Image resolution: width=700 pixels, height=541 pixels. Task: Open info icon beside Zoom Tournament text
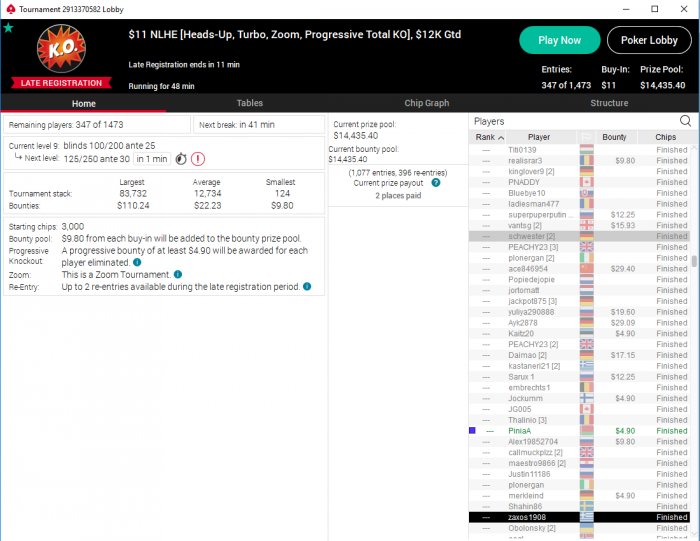pyautogui.click(x=178, y=274)
